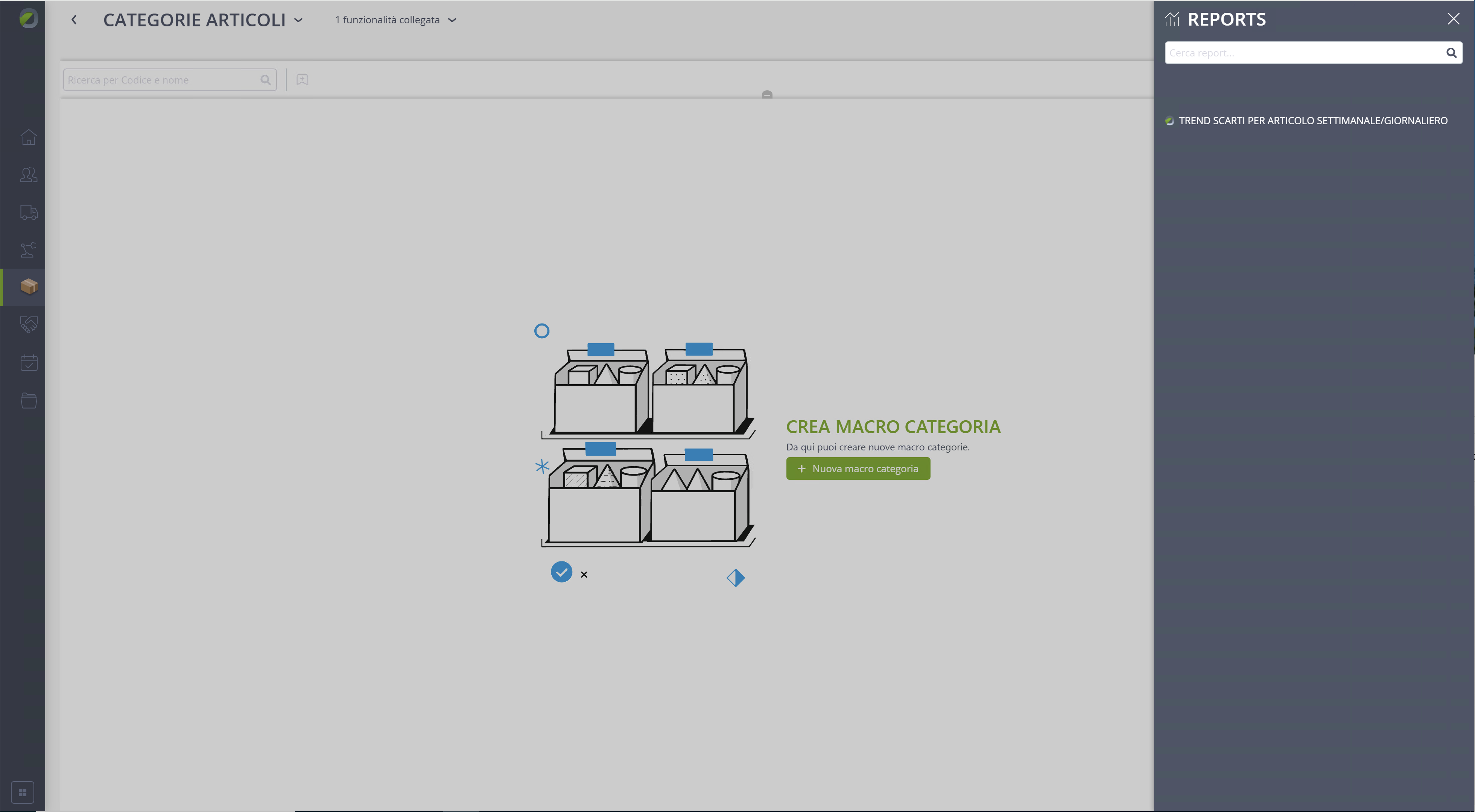Open the Customers people icon in sidebar
Screen dimensions: 1475x812
point(29,175)
